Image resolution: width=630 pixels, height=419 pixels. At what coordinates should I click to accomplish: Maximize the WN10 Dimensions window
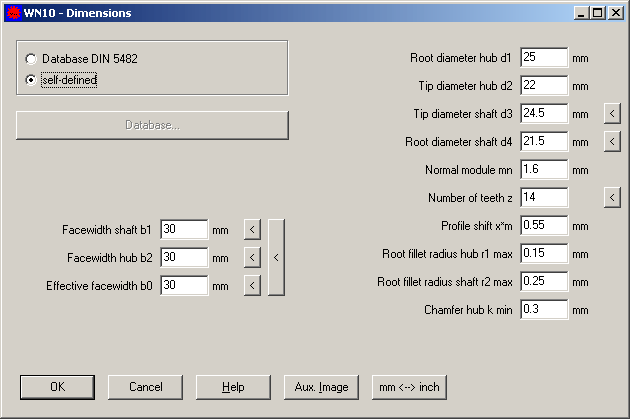pyautogui.click(x=599, y=13)
